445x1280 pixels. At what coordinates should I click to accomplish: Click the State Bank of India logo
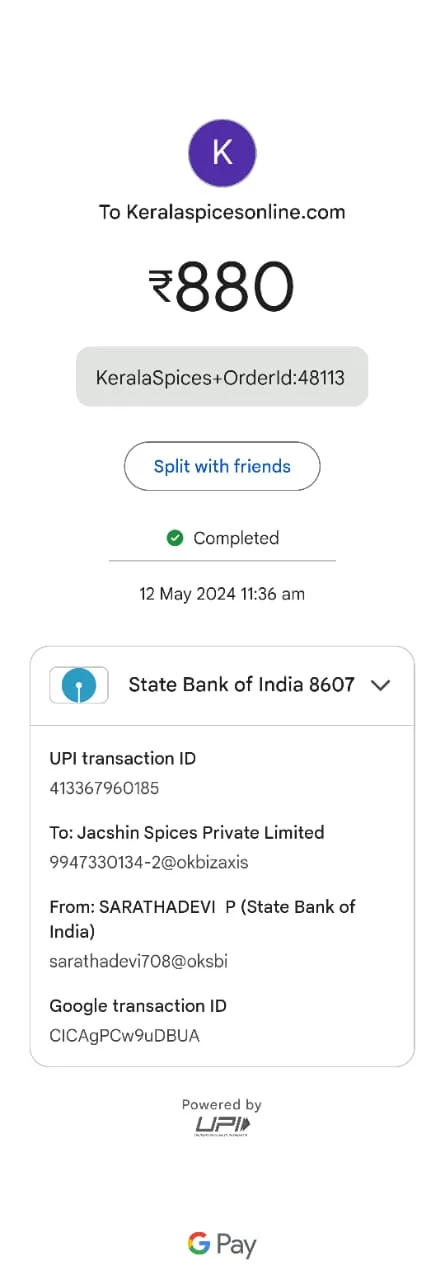(79, 685)
